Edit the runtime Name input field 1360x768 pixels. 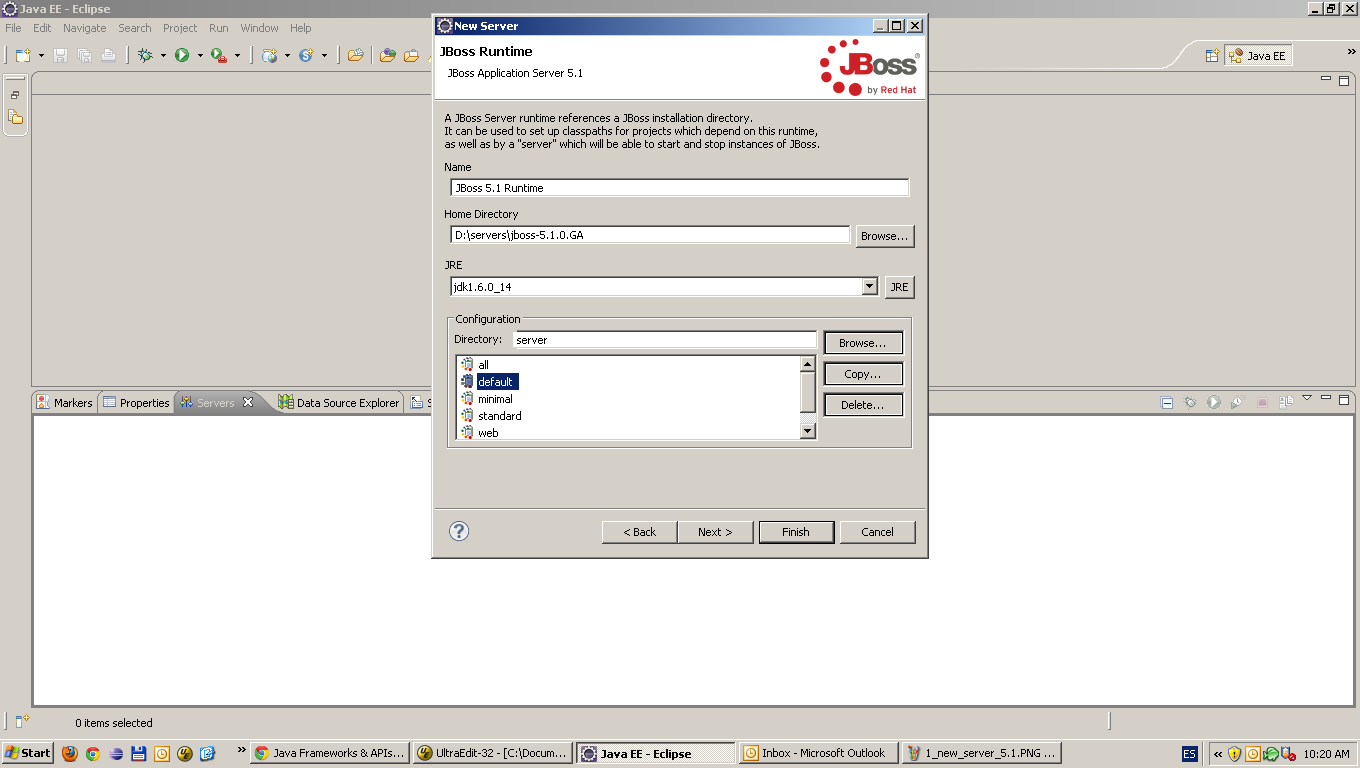pos(679,187)
